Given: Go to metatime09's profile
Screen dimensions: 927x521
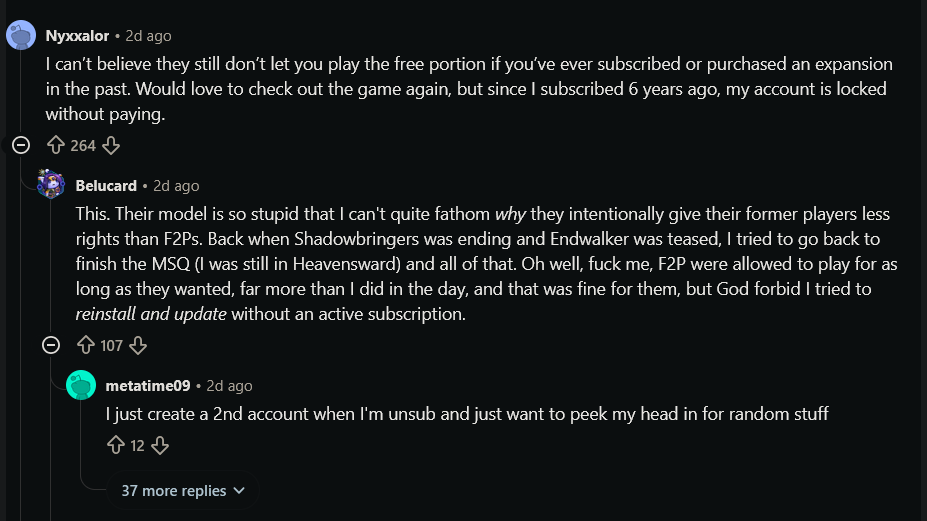Looking at the screenshot, I should tap(147, 386).
